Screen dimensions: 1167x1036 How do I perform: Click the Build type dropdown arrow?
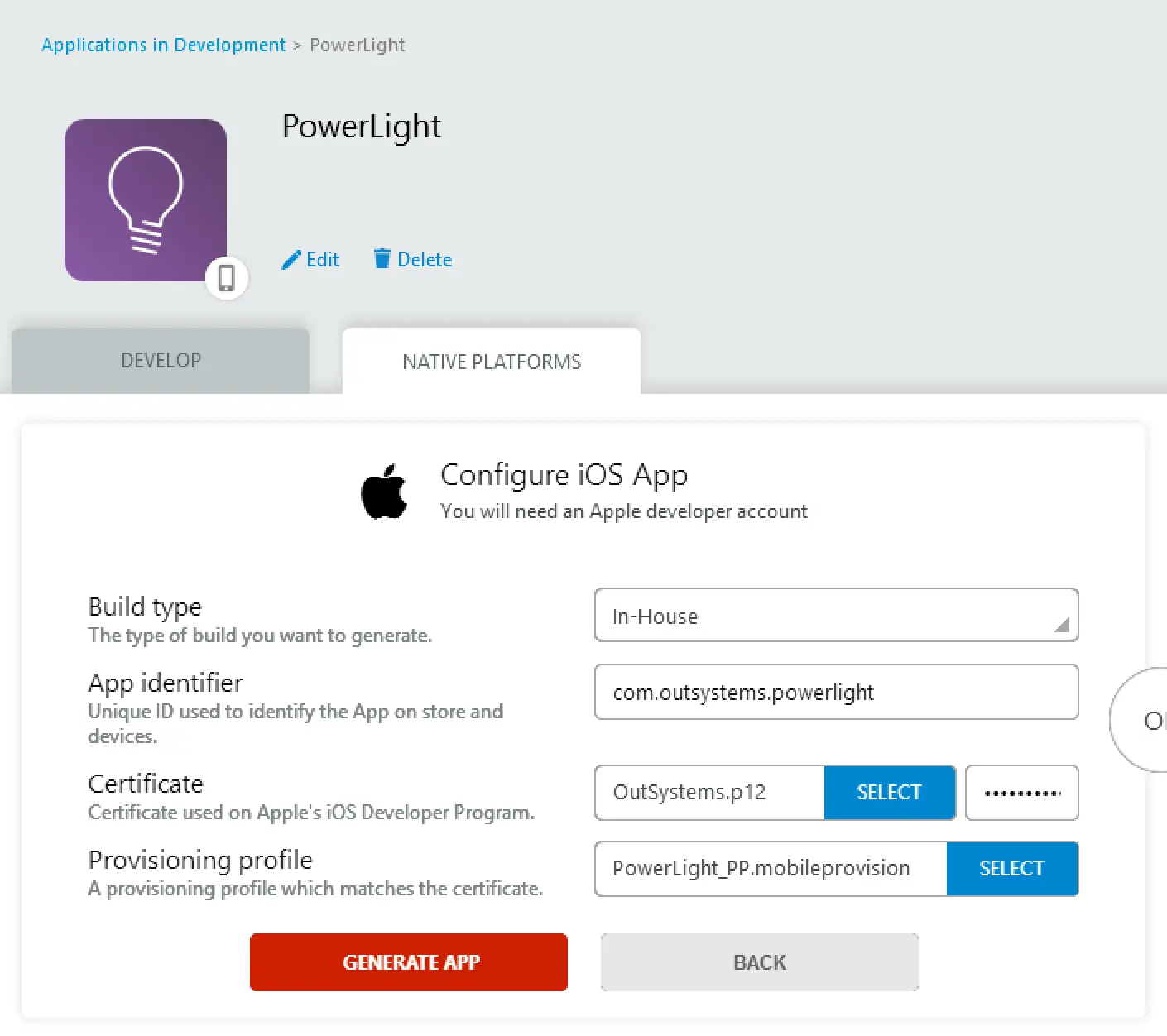(1062, 625)
